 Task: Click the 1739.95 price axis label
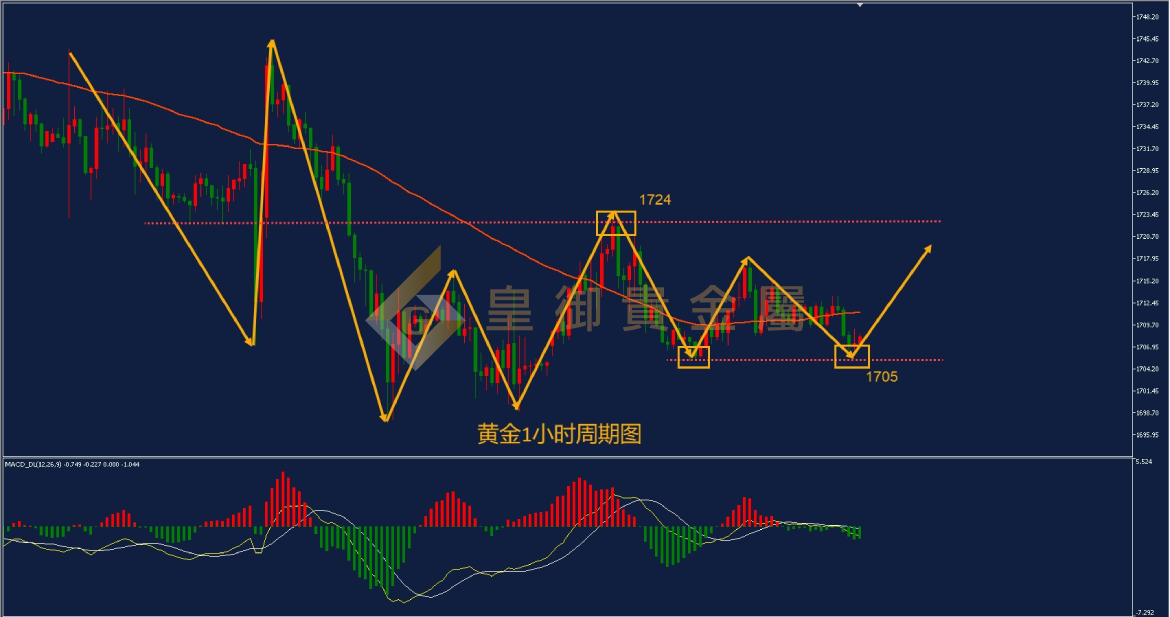[x=1146, y=83]
